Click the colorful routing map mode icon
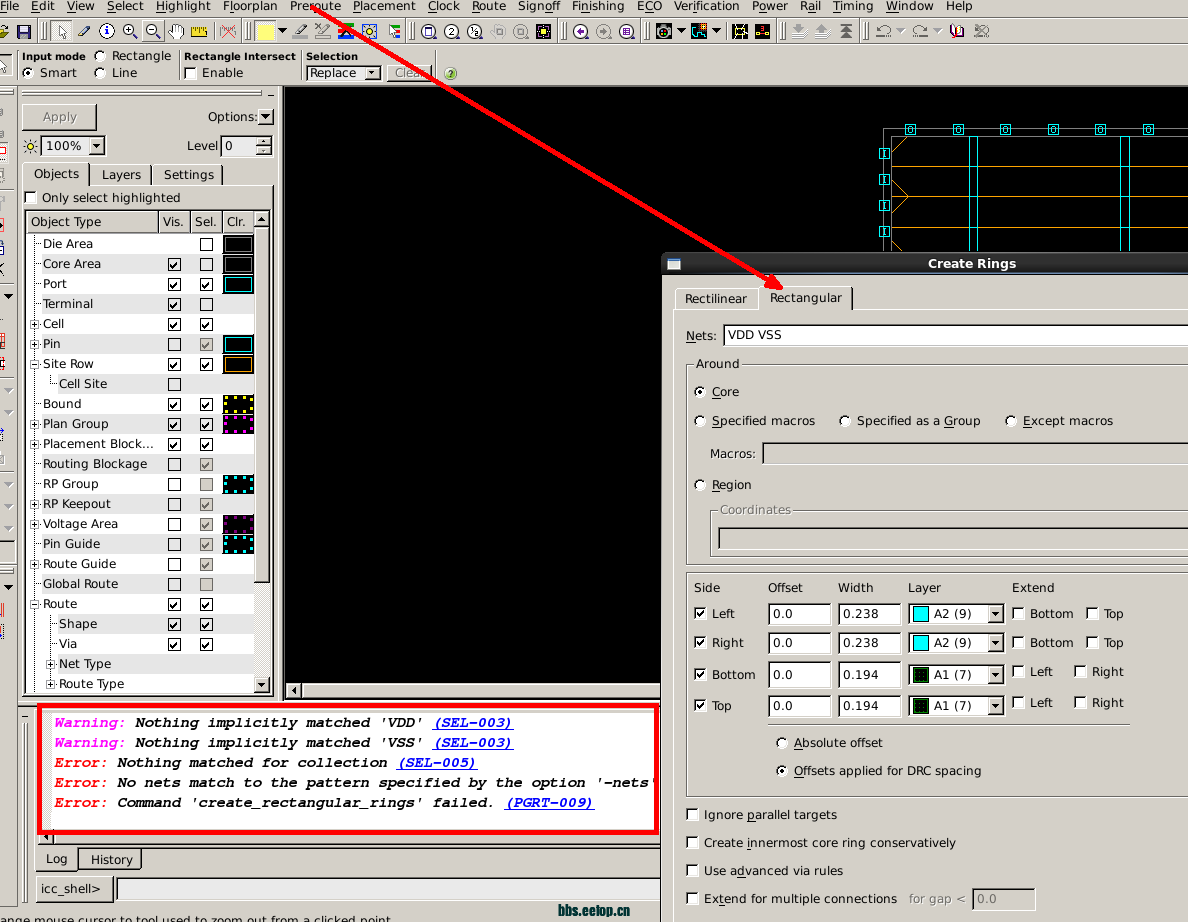This screenshot has width=1188, height=922. click(x=699, y=31)
